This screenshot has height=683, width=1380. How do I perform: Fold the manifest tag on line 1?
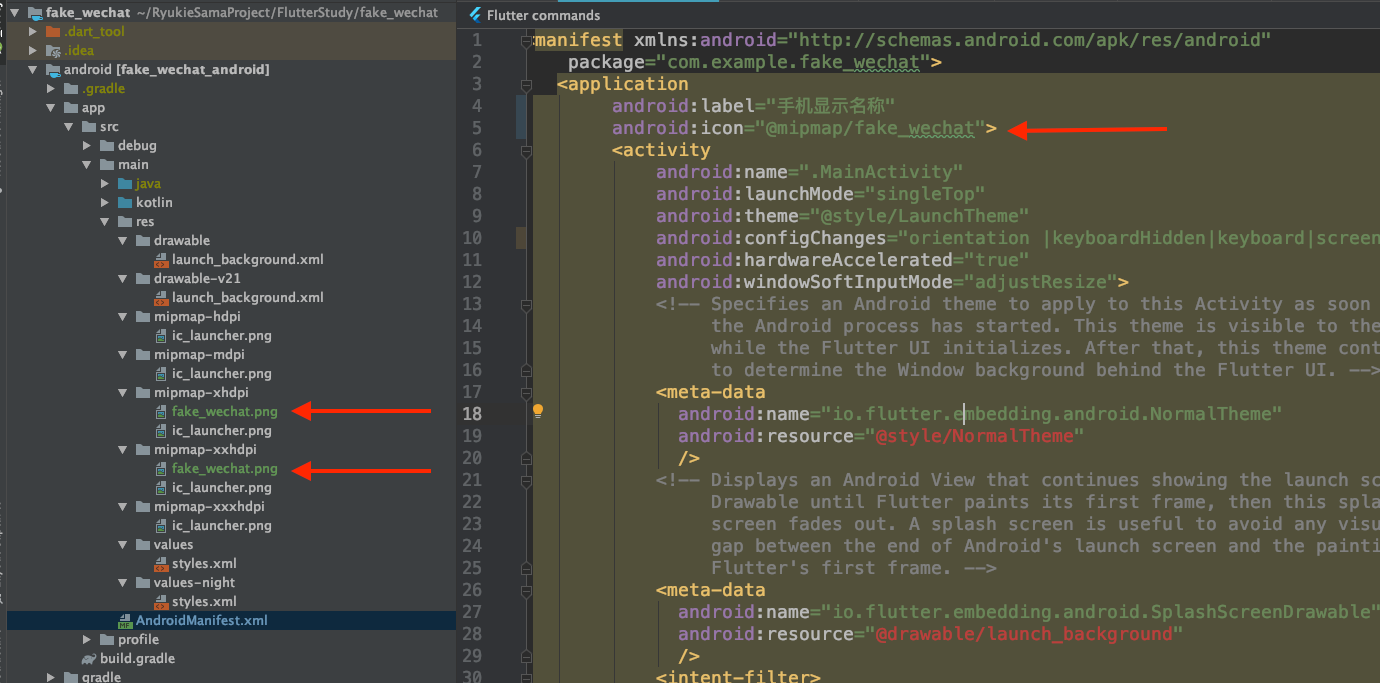(x=526, y=41)
